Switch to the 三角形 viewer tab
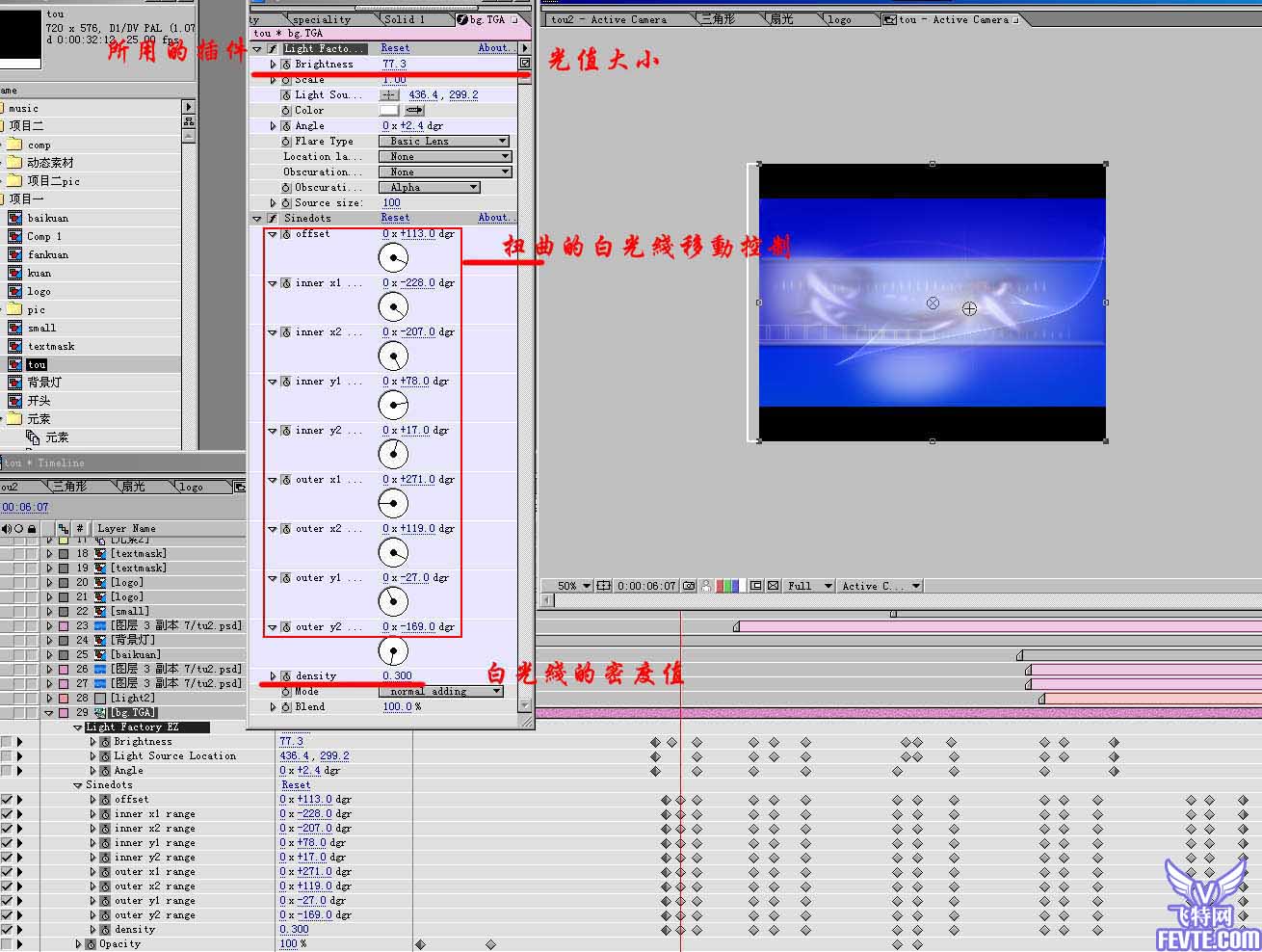The width and height of the screenshot is (1262, 952). (x=719, y=19)
